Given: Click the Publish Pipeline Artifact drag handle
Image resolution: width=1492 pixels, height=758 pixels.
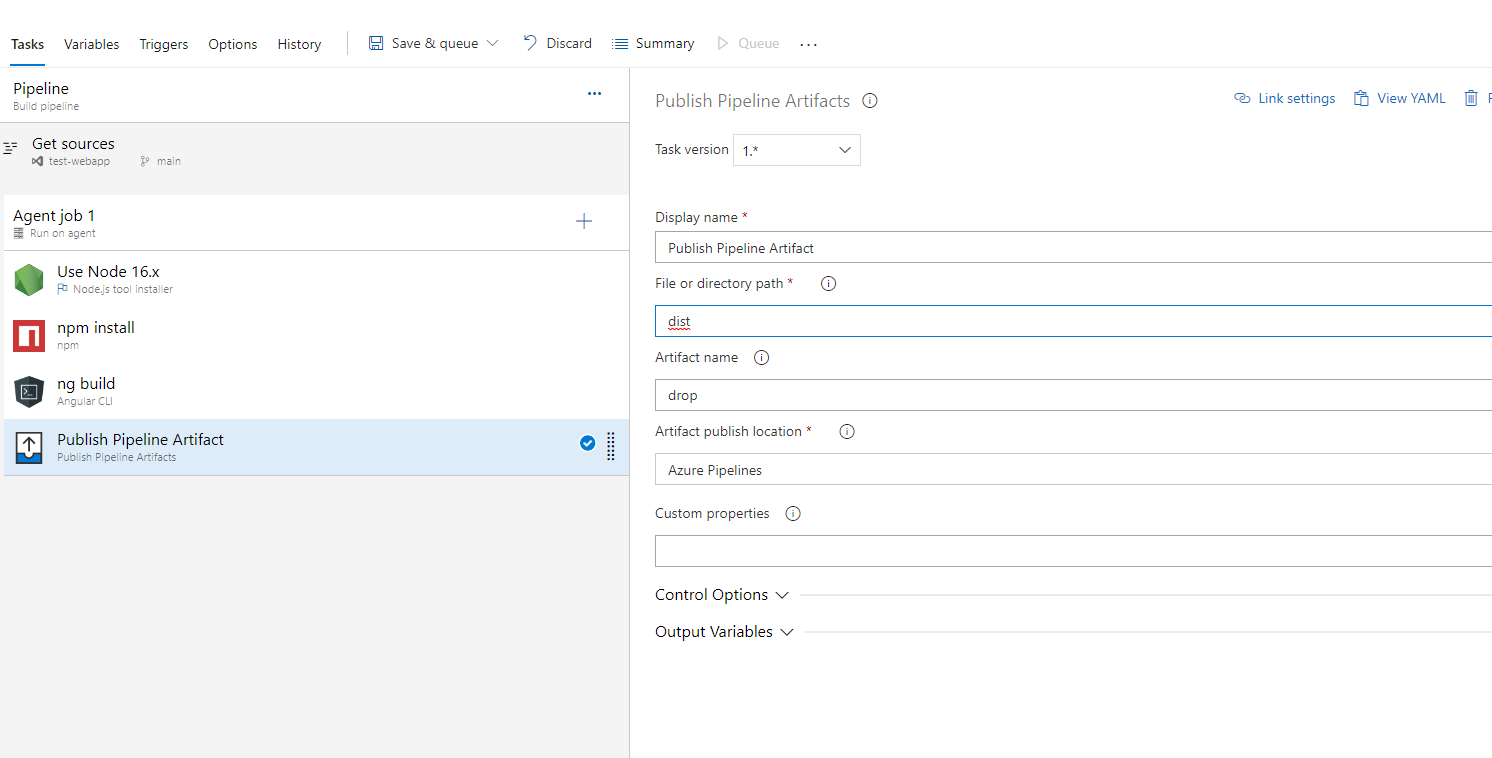Looking at the screenshot, I should pyautogui.click(x=611, y=446).
